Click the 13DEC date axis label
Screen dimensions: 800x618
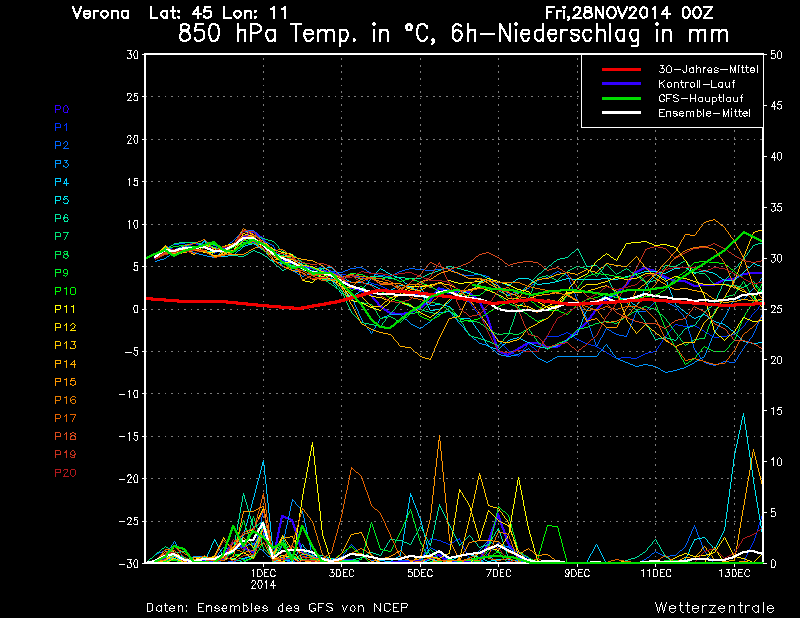click(x=734, y=573)
